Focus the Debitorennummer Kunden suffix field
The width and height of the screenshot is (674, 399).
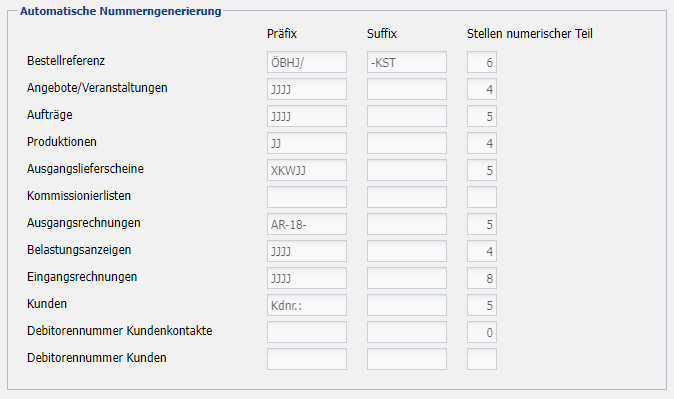407,359
